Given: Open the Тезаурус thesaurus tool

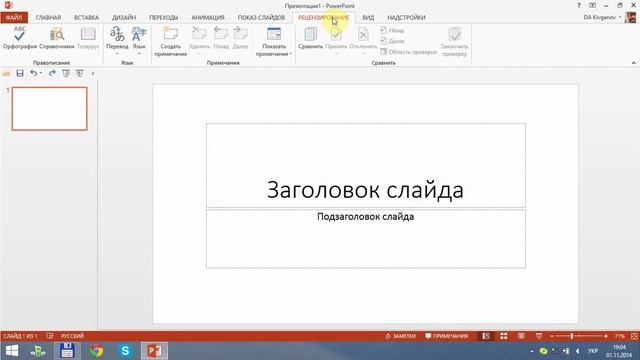Looking at the screenshot, I should click(88, 38).
